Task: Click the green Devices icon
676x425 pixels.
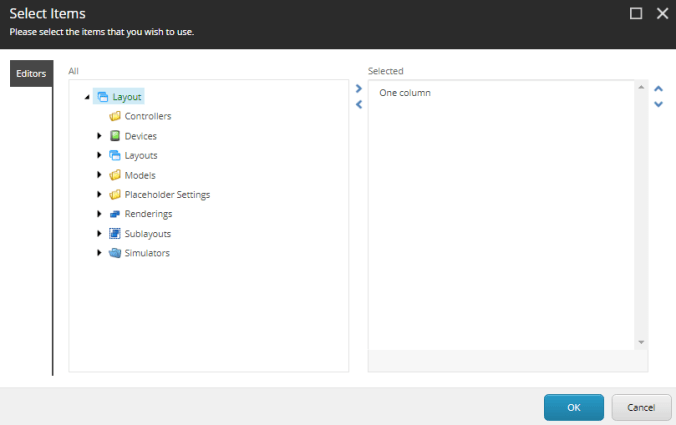Action: pos(115,136)
